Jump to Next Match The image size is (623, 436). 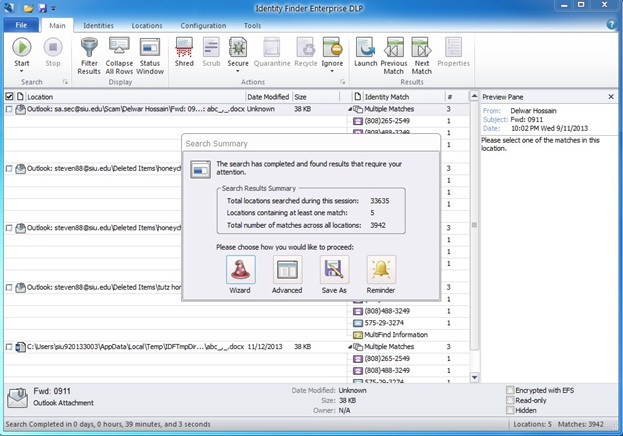point(422,56)
